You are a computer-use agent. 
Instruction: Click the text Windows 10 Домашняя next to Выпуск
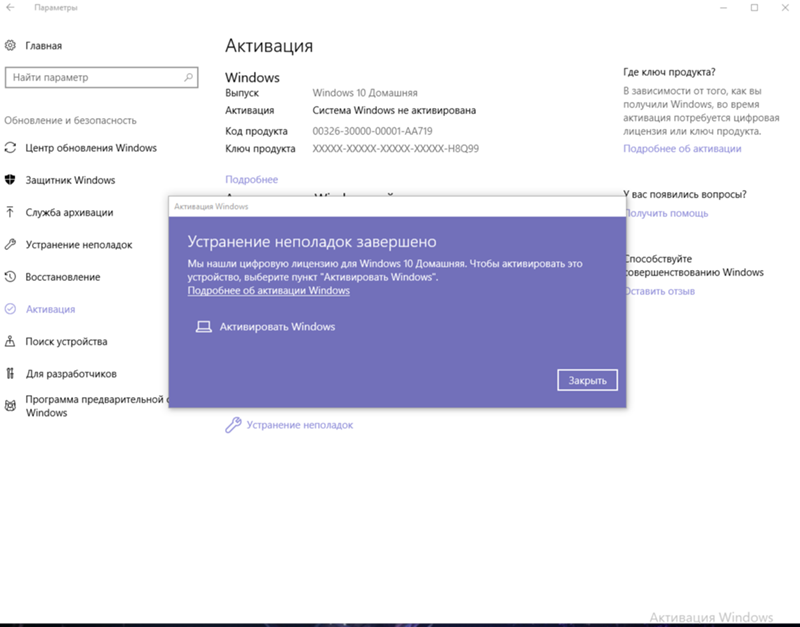365,93
